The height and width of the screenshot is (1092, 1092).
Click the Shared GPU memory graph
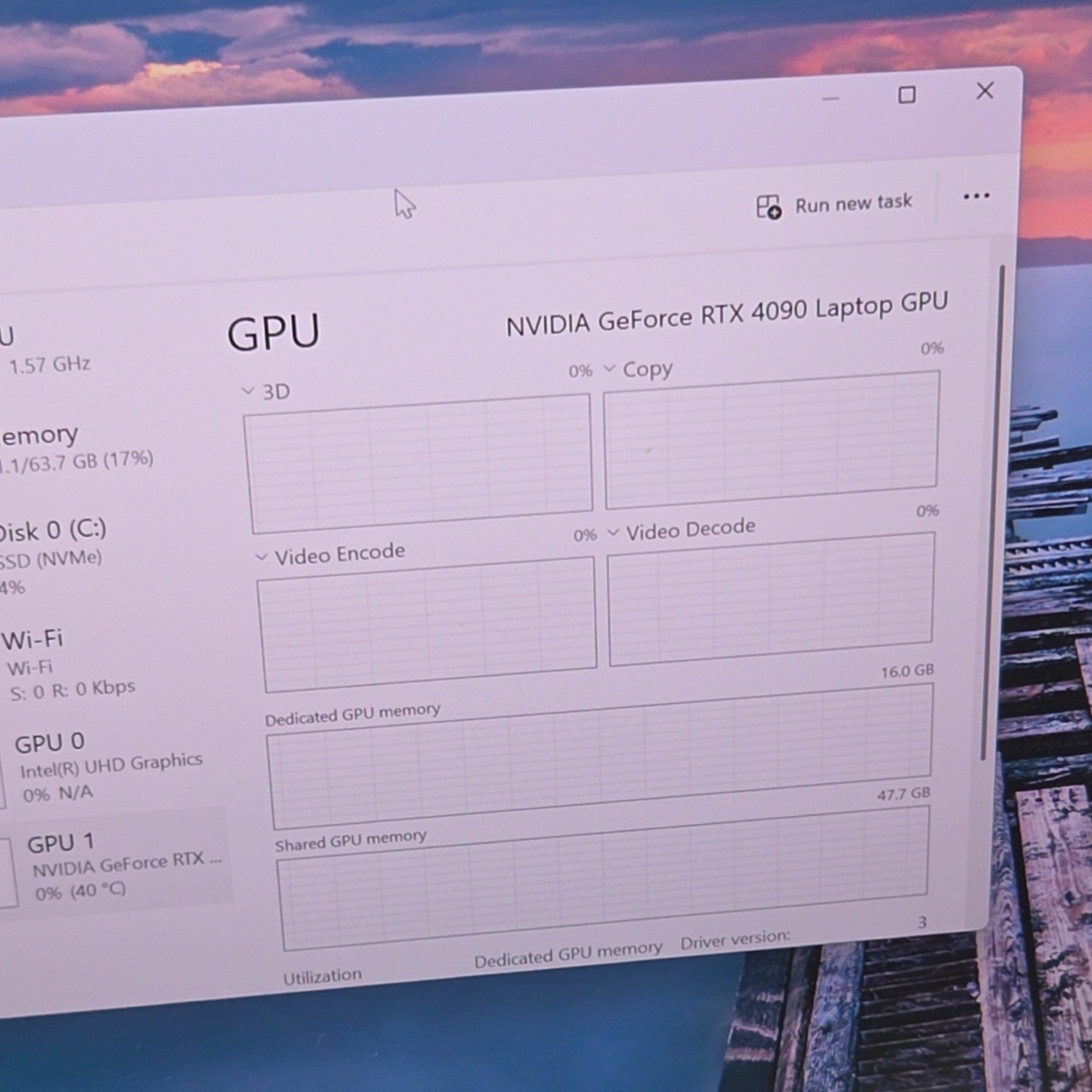tap(604, 878)
